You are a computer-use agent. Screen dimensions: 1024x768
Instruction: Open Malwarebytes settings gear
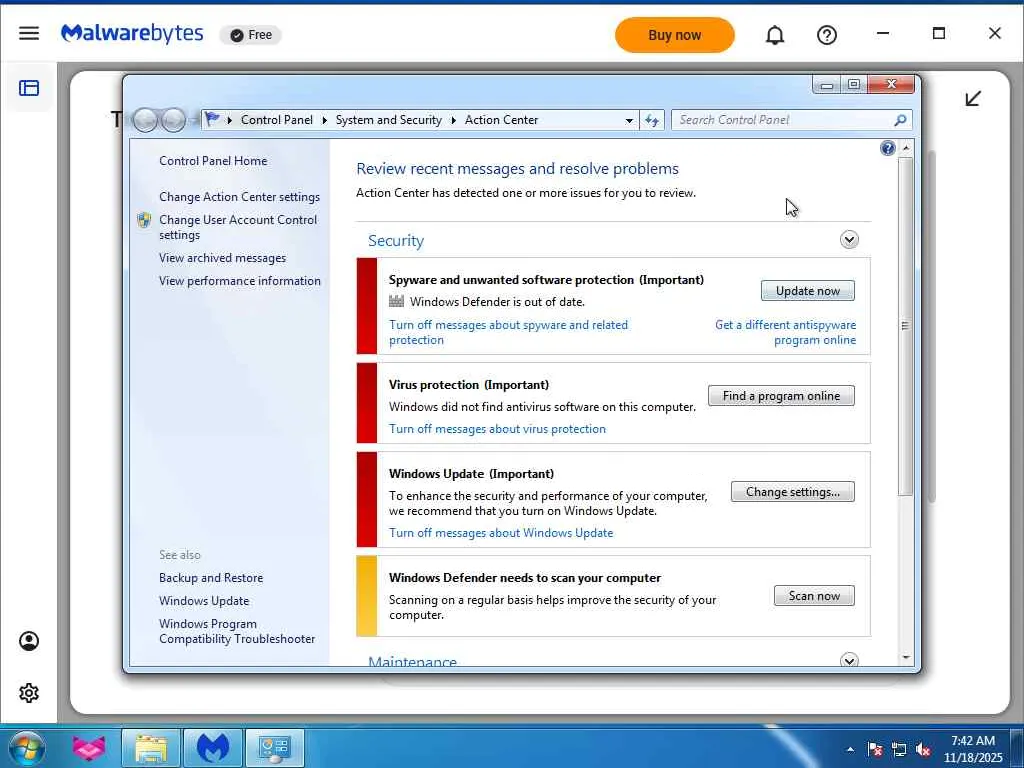tap(29, 693)
